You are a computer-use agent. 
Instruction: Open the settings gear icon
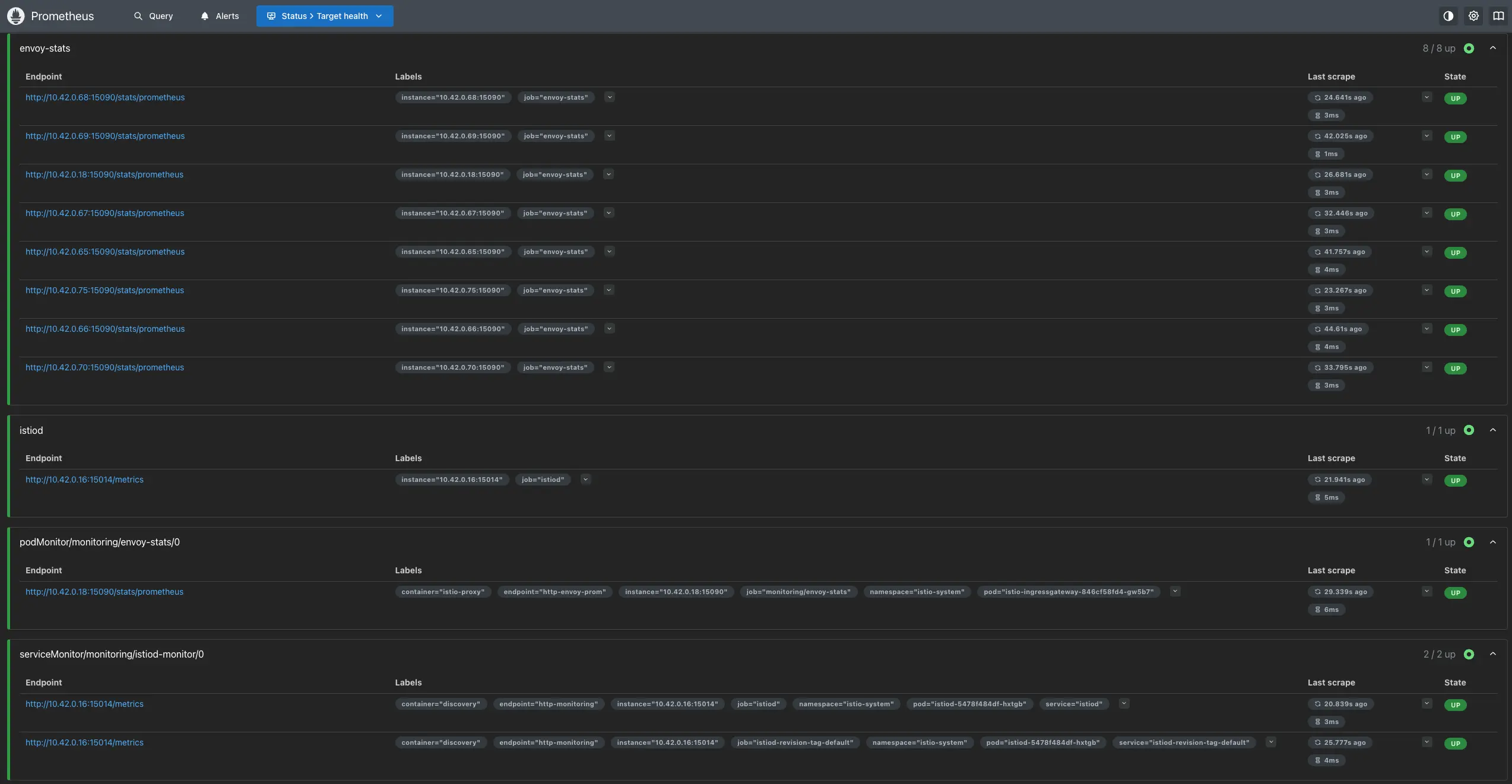pos(1473,16)
